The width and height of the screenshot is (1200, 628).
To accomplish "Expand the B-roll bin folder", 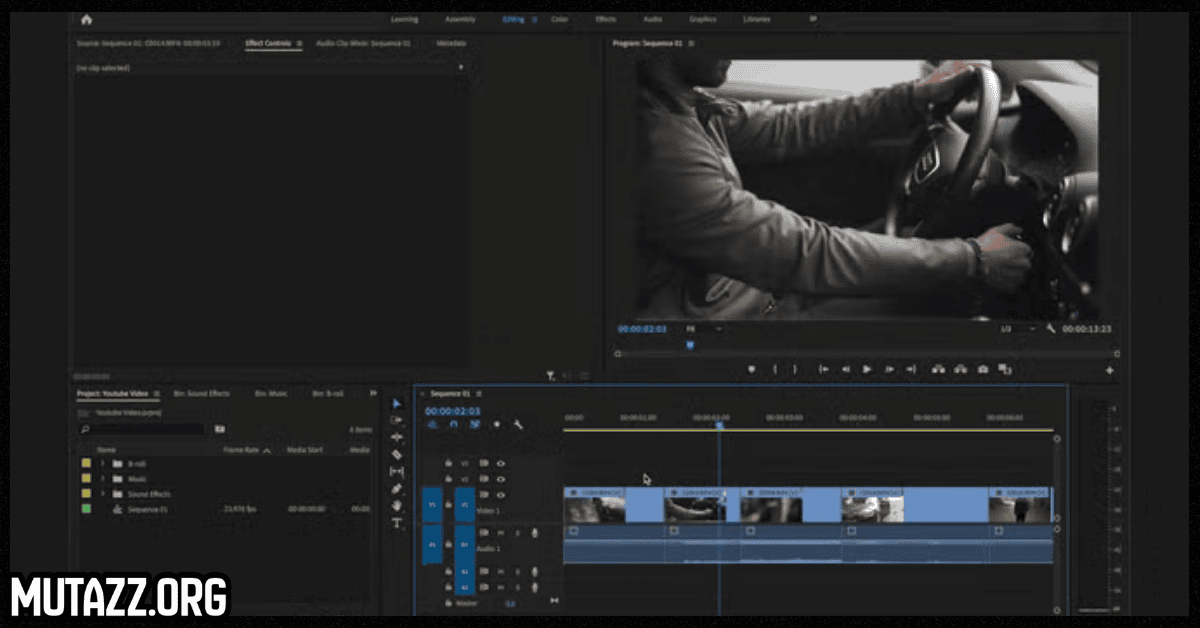I will [103, 464].
